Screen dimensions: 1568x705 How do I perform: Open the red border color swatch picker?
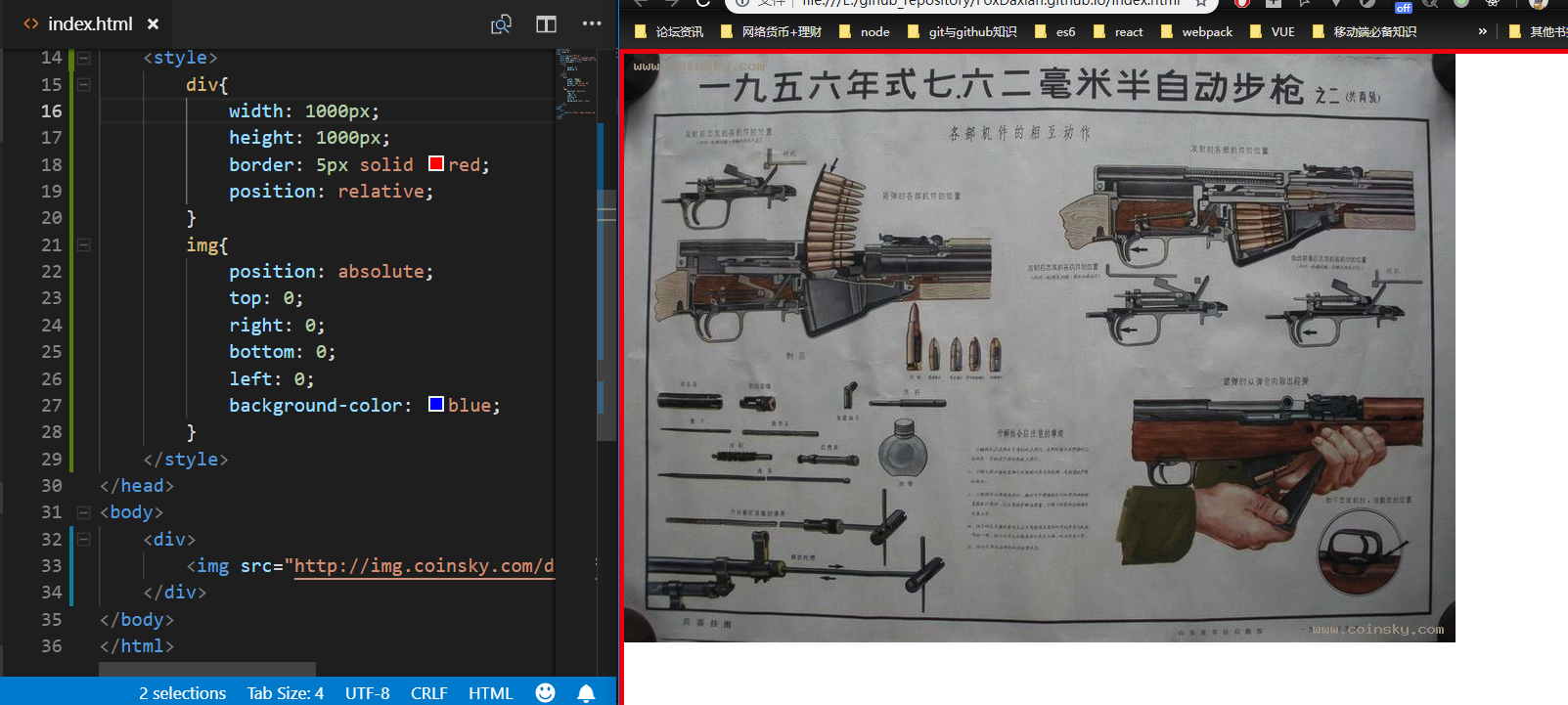tap(436, 163)
